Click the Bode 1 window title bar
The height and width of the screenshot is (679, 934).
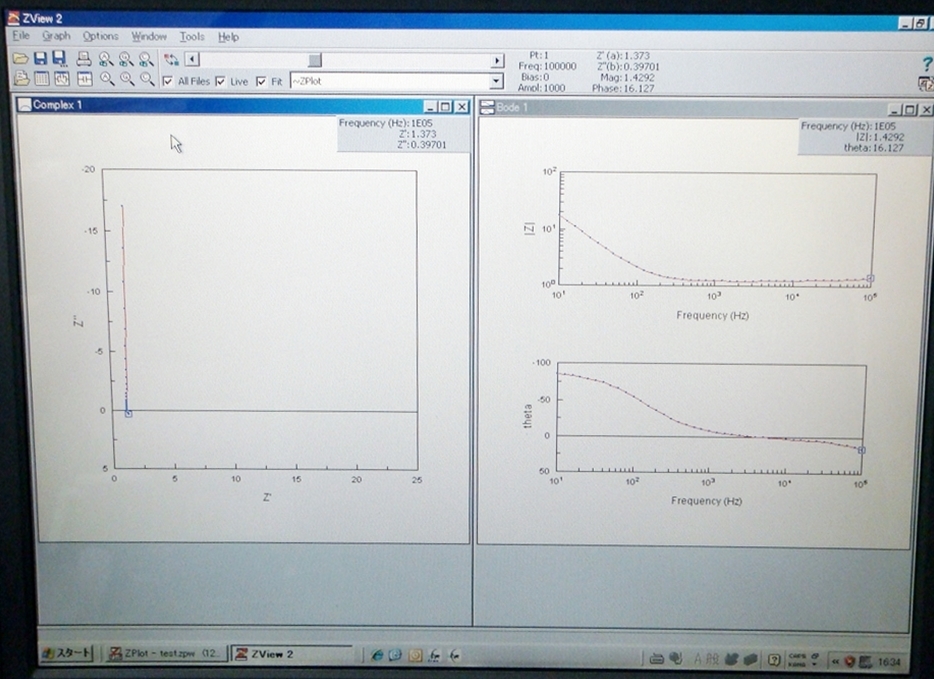705,108
